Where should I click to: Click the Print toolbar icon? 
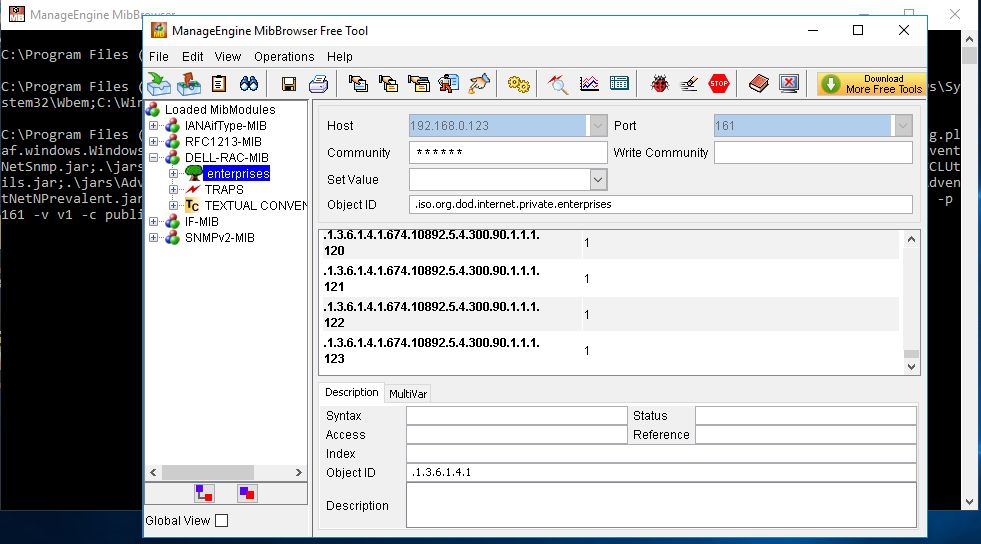pyautogui.click(x=318, y=83)
